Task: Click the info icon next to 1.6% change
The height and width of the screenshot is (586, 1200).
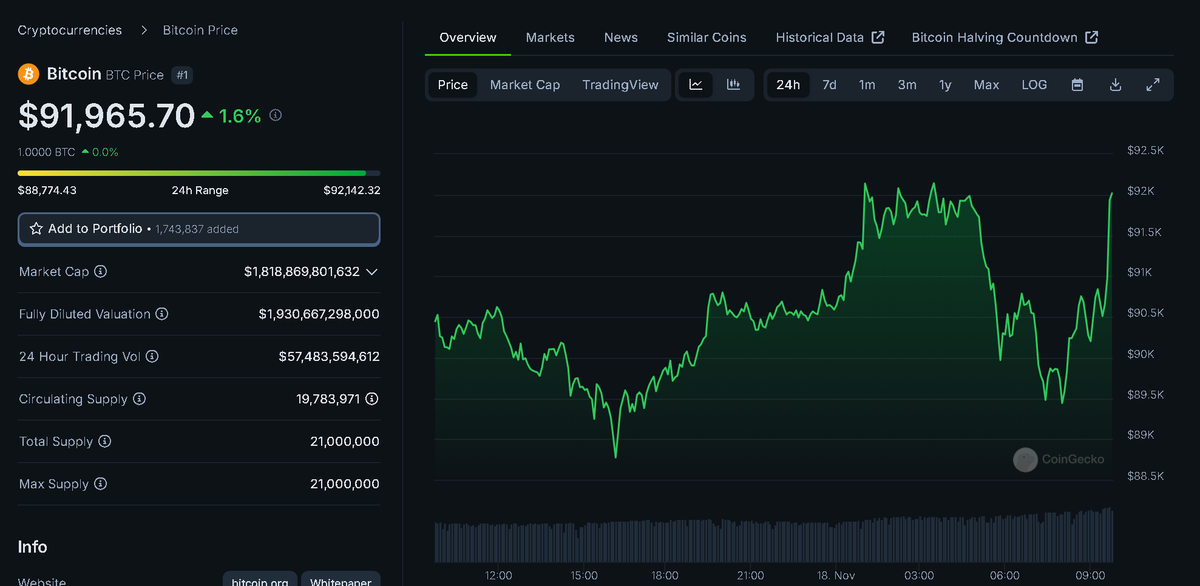Action: pos(276,115)
